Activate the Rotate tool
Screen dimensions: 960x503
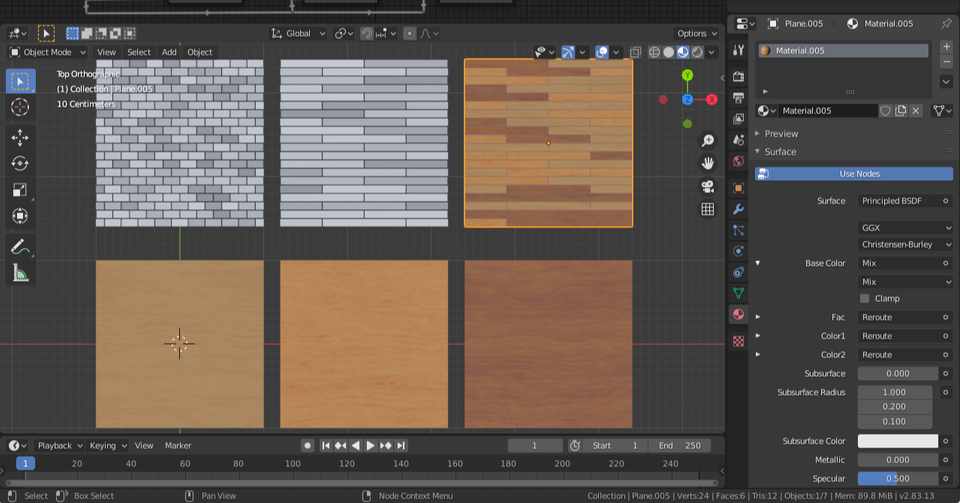pos(20,163)
